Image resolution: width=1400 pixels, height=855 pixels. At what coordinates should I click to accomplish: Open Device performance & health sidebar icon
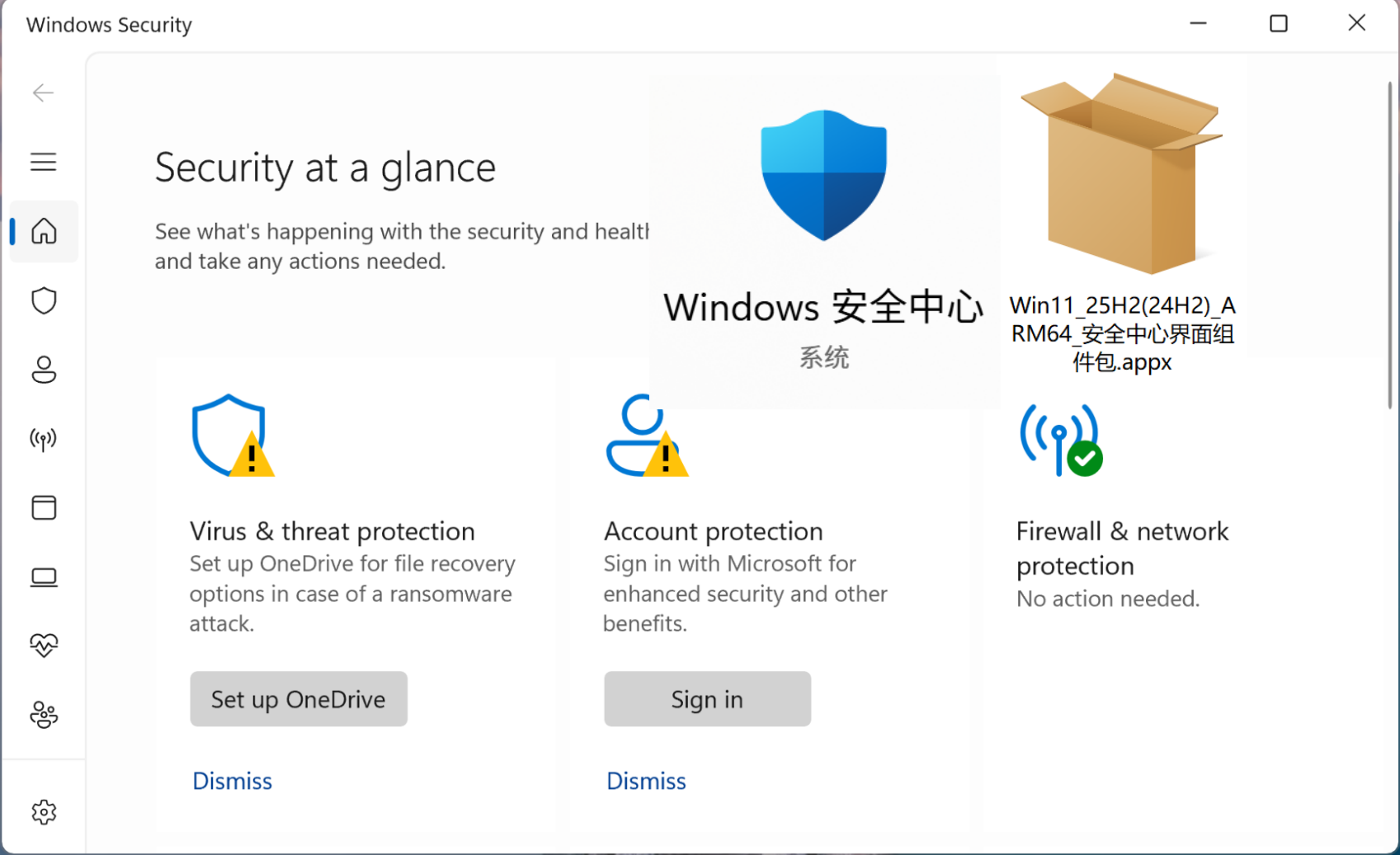coord(44,645)
